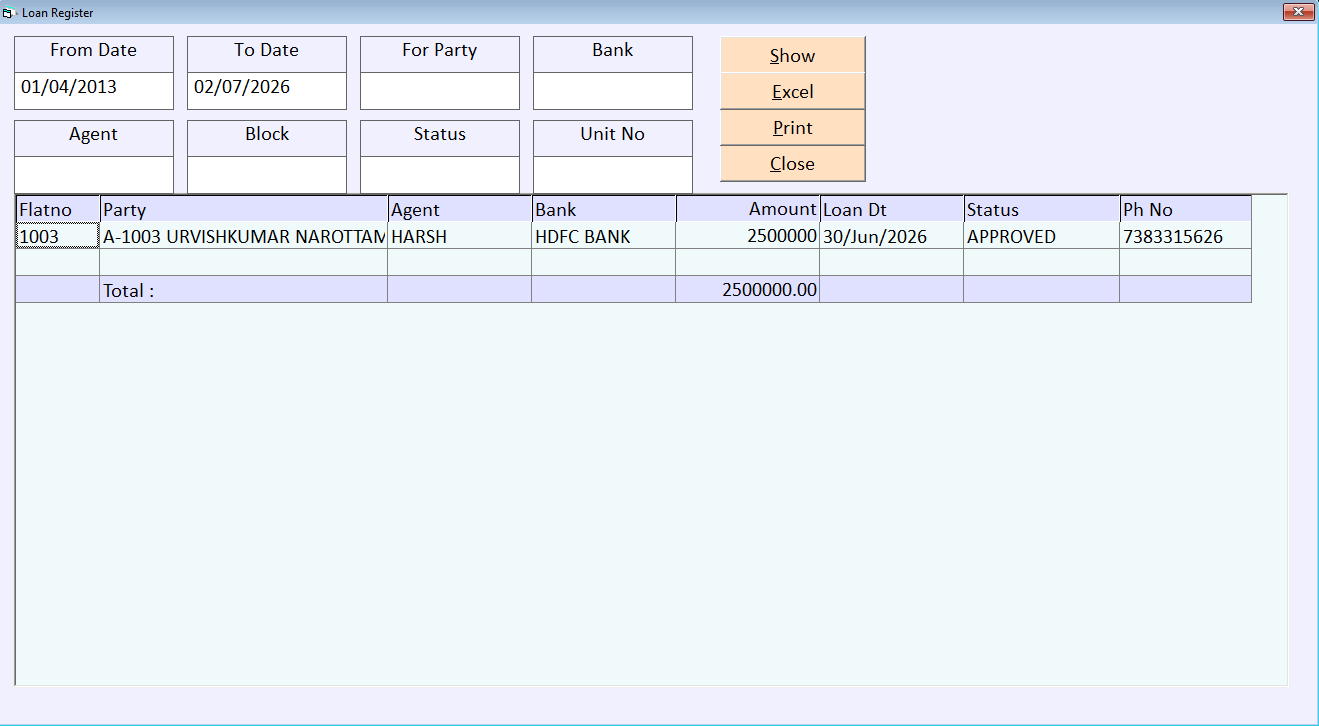Click the 2500000.00 total amount cell
This screenshot has height=726, width=1319.
click(x=748, y=290)
